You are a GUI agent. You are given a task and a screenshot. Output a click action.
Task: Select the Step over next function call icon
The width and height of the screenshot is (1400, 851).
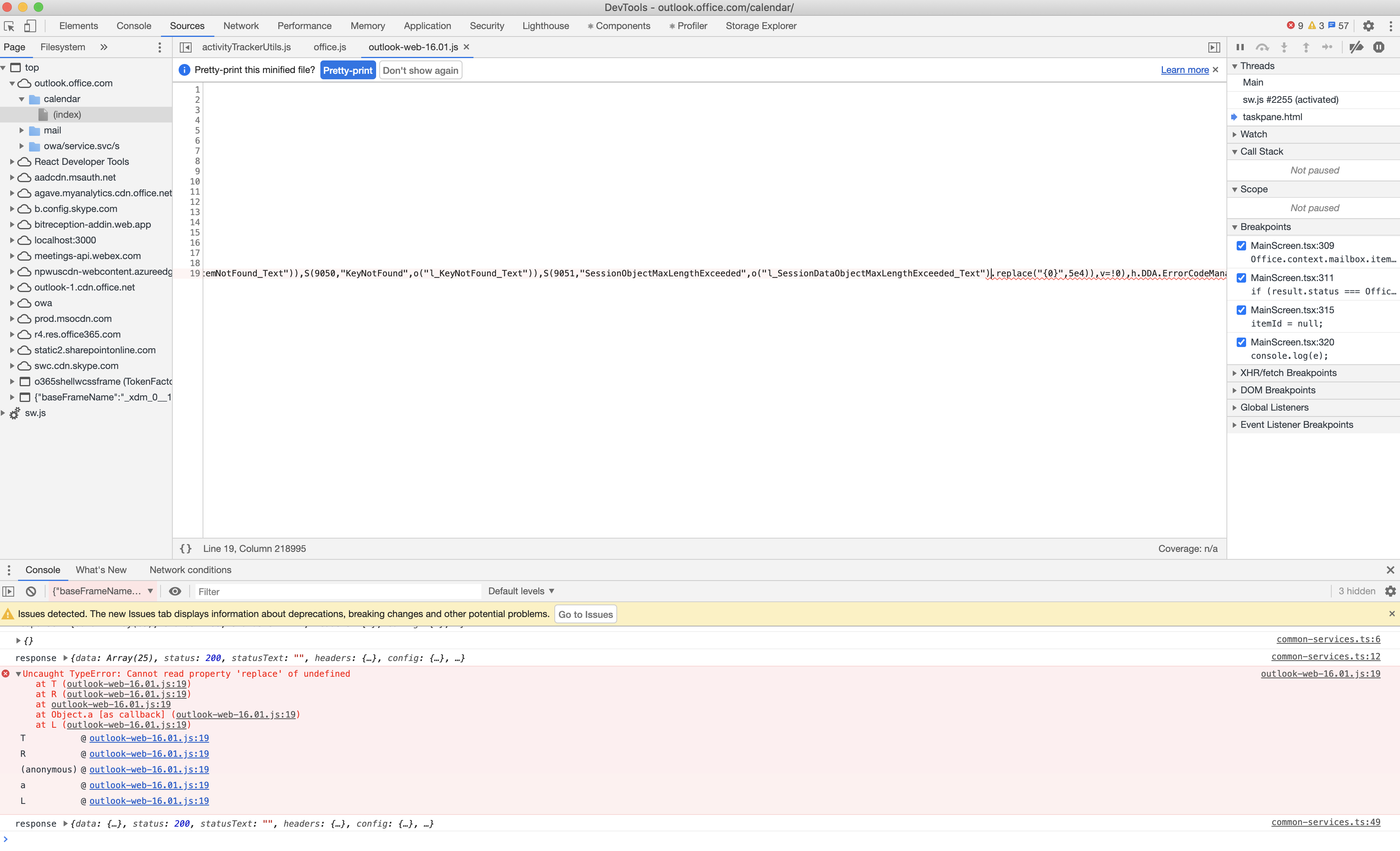click(1262, 47)
